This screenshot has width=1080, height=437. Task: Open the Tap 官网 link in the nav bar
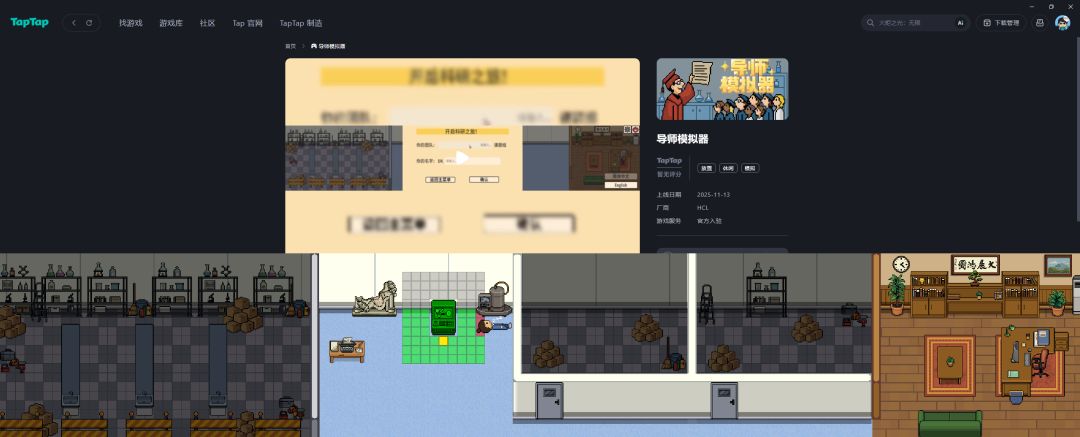pos(247,23)
